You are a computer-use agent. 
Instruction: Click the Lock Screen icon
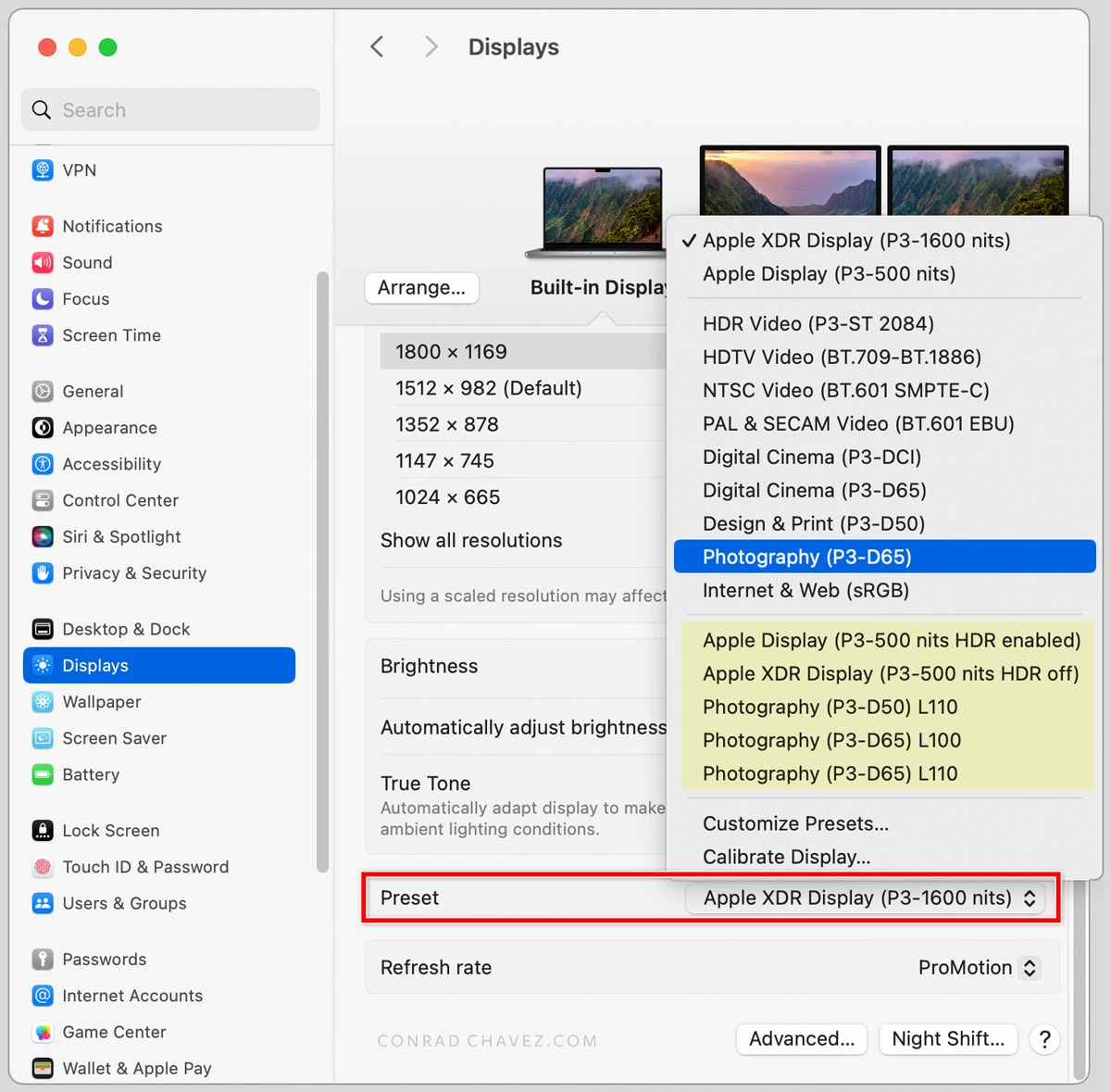43,831
